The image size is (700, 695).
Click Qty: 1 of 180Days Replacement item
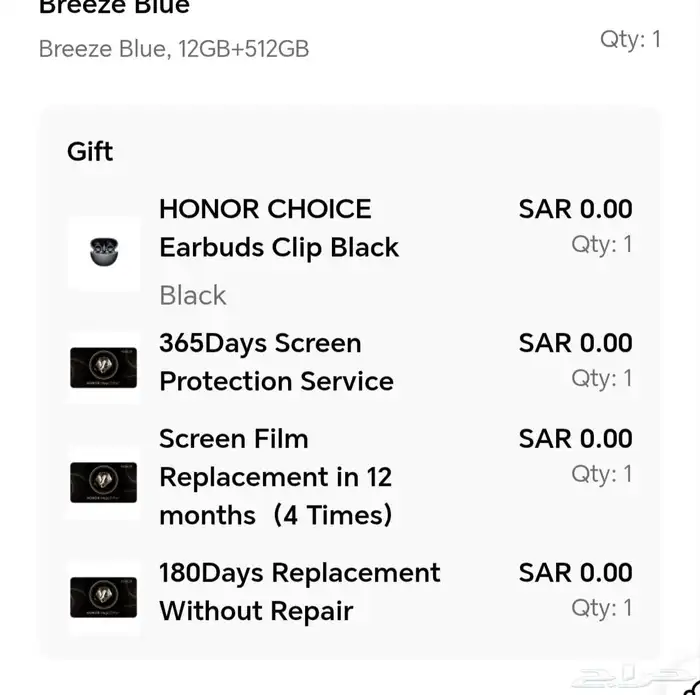point(601,608)
